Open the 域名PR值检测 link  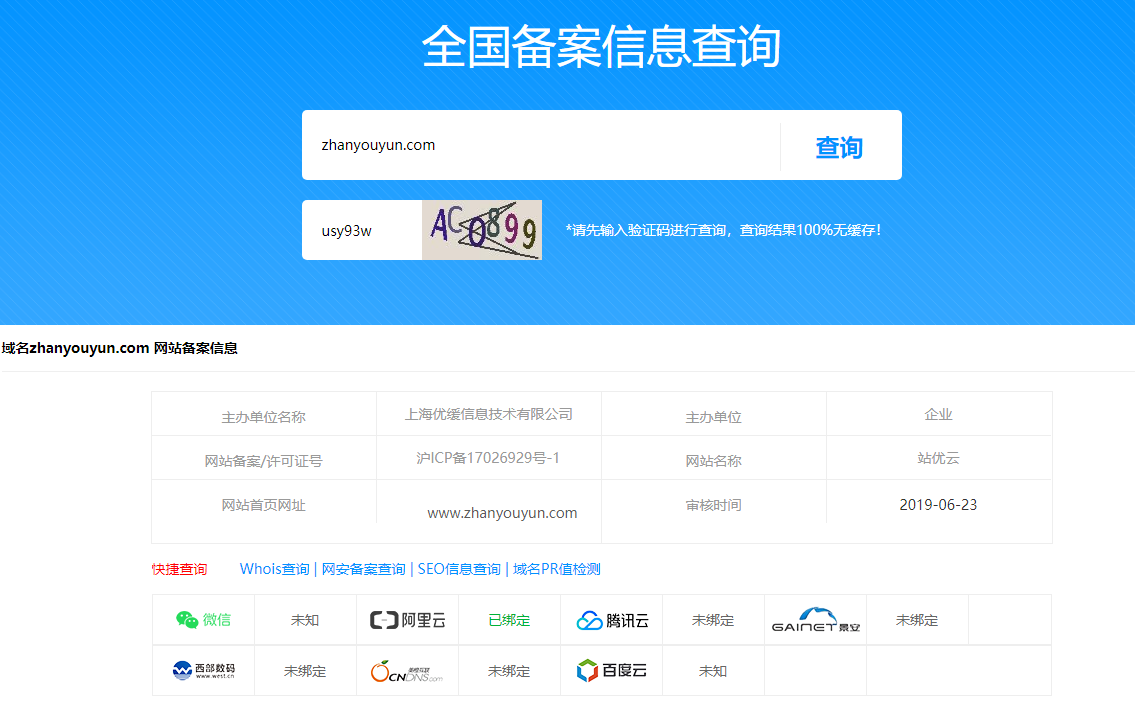(556, 569)
